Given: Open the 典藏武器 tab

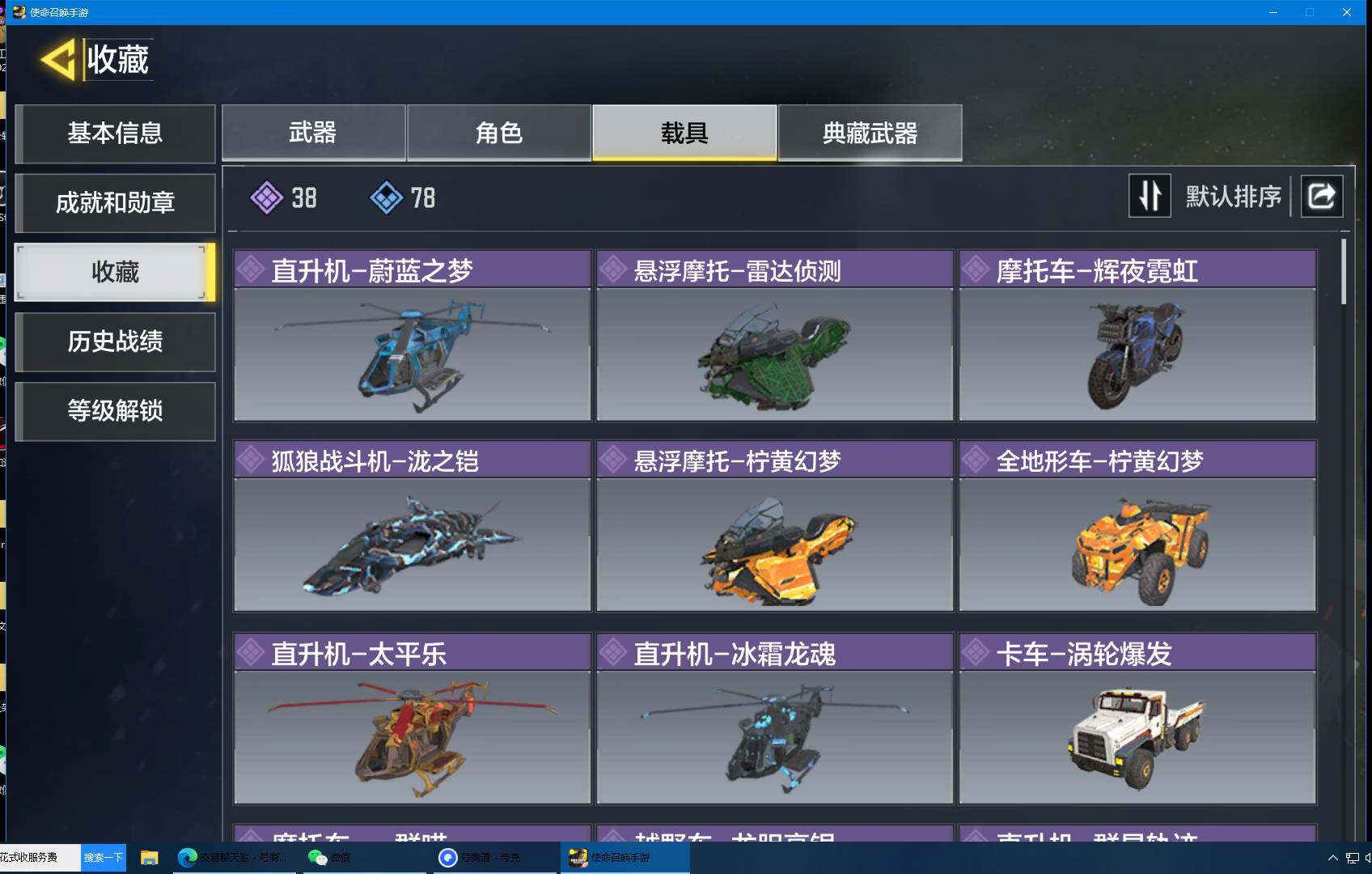Looking at the screenshot, I should click(x=870, y=133).
